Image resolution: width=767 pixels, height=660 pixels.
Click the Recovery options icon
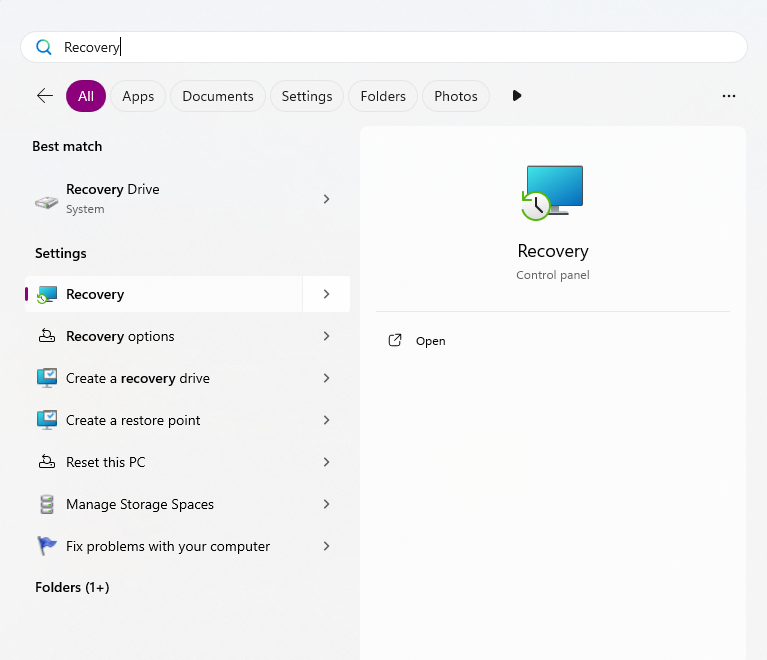point(47,336)
